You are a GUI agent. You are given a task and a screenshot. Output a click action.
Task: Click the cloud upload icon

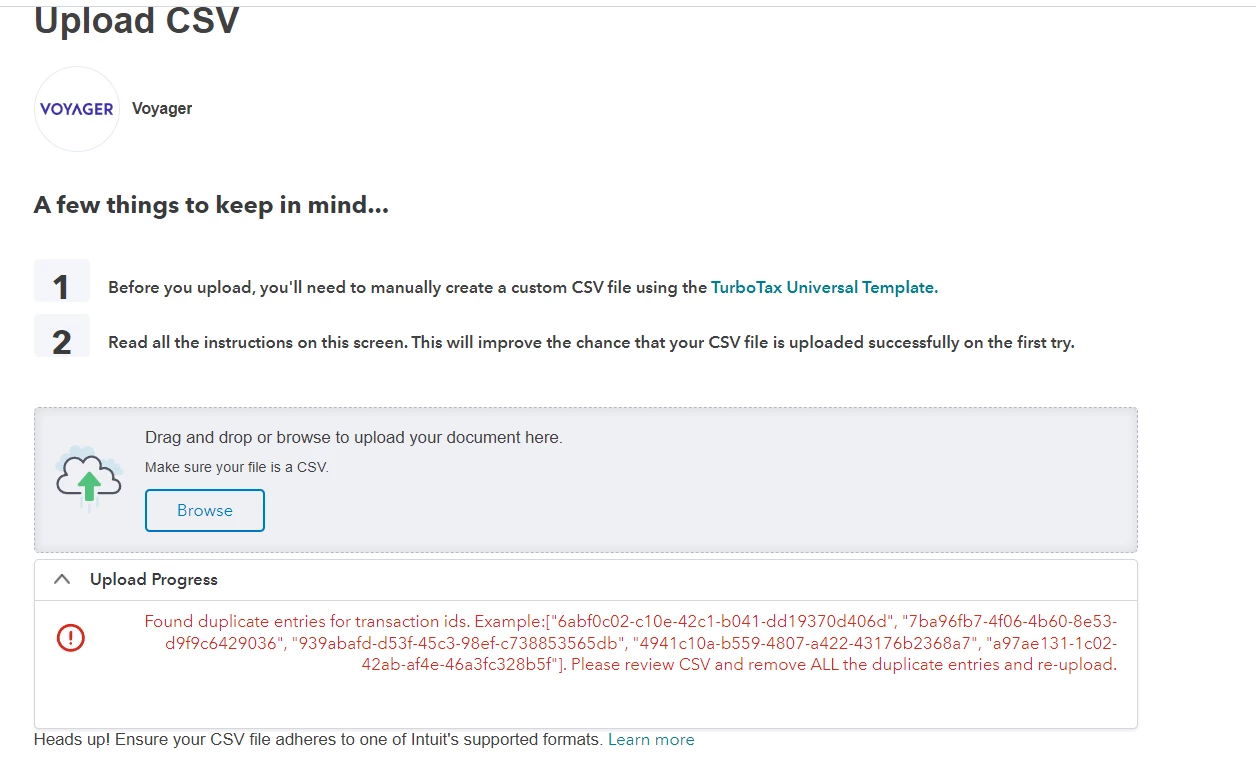coord(89,479)
